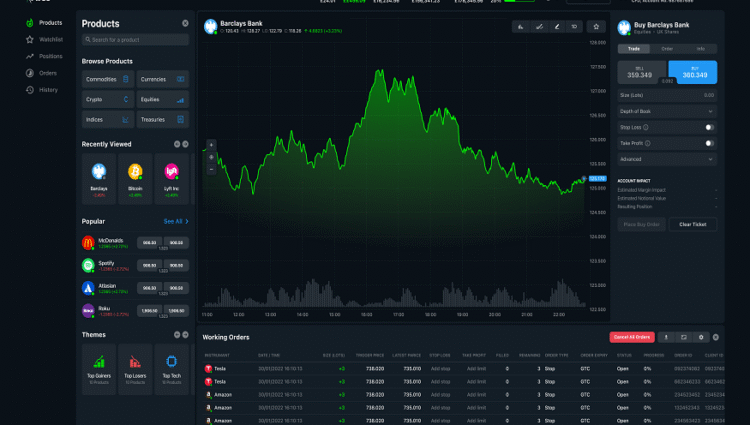Open the Stop Loss info icon
The height and width of the screenshot is (425, 750).
click(646, 127)
